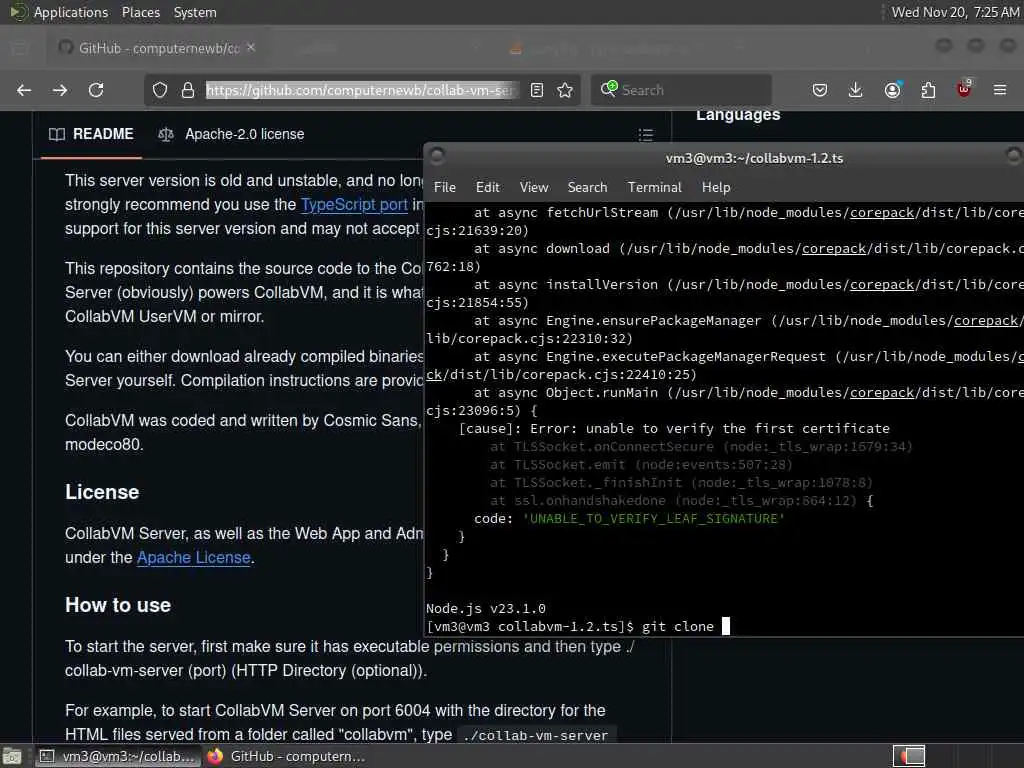This screenshot has height=768, width=1024.
Task: Select terminal task in bottom taskbar
Action: click(118, 756)
